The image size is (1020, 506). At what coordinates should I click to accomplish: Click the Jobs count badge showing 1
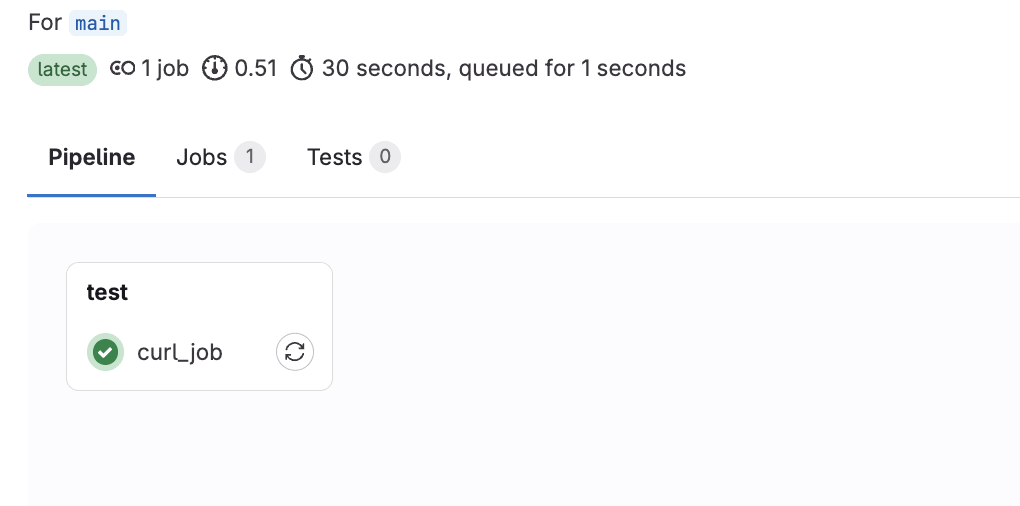(x=250, y=157)
